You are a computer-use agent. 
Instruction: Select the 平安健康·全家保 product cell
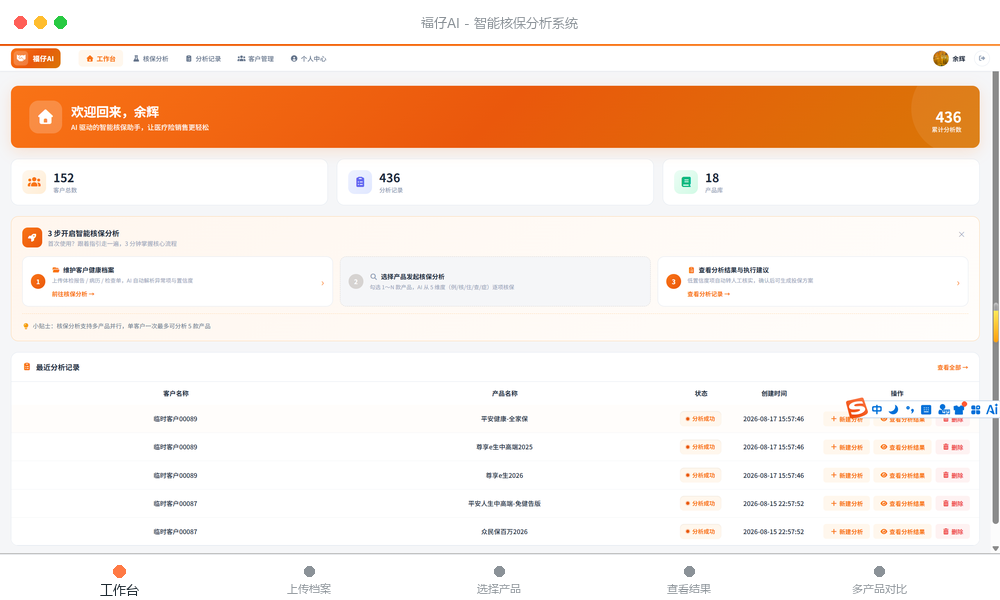click(504, 419)
